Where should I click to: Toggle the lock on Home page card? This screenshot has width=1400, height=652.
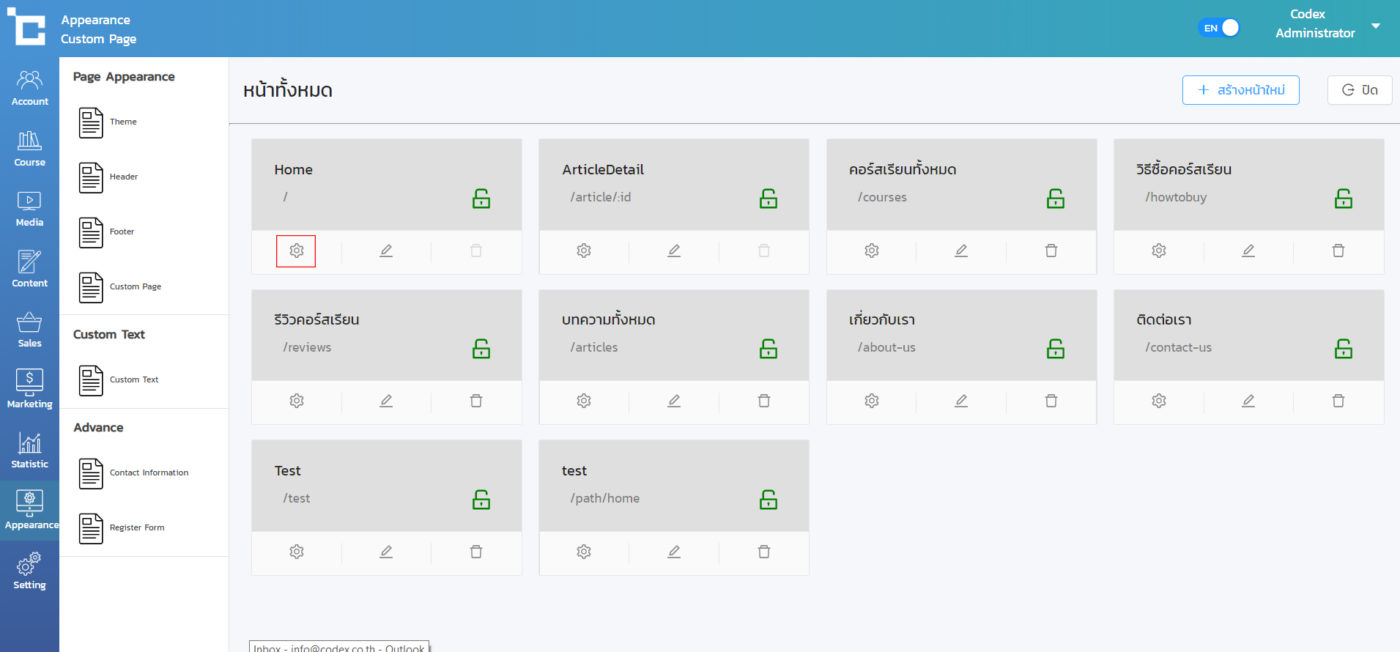coord(481,198)
